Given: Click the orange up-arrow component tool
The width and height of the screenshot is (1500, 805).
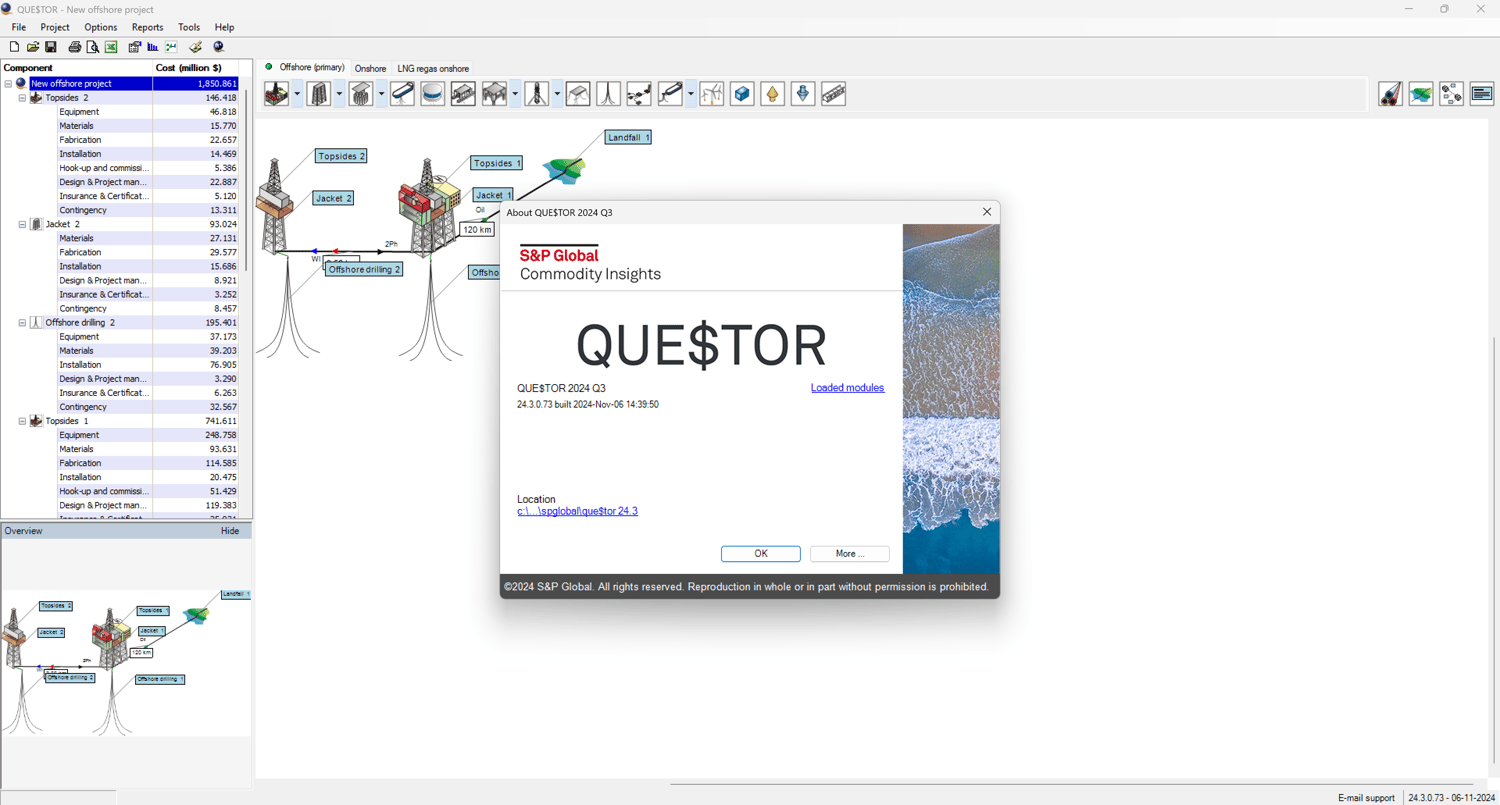Looking at the screenshot, I should tap(772, 94).
